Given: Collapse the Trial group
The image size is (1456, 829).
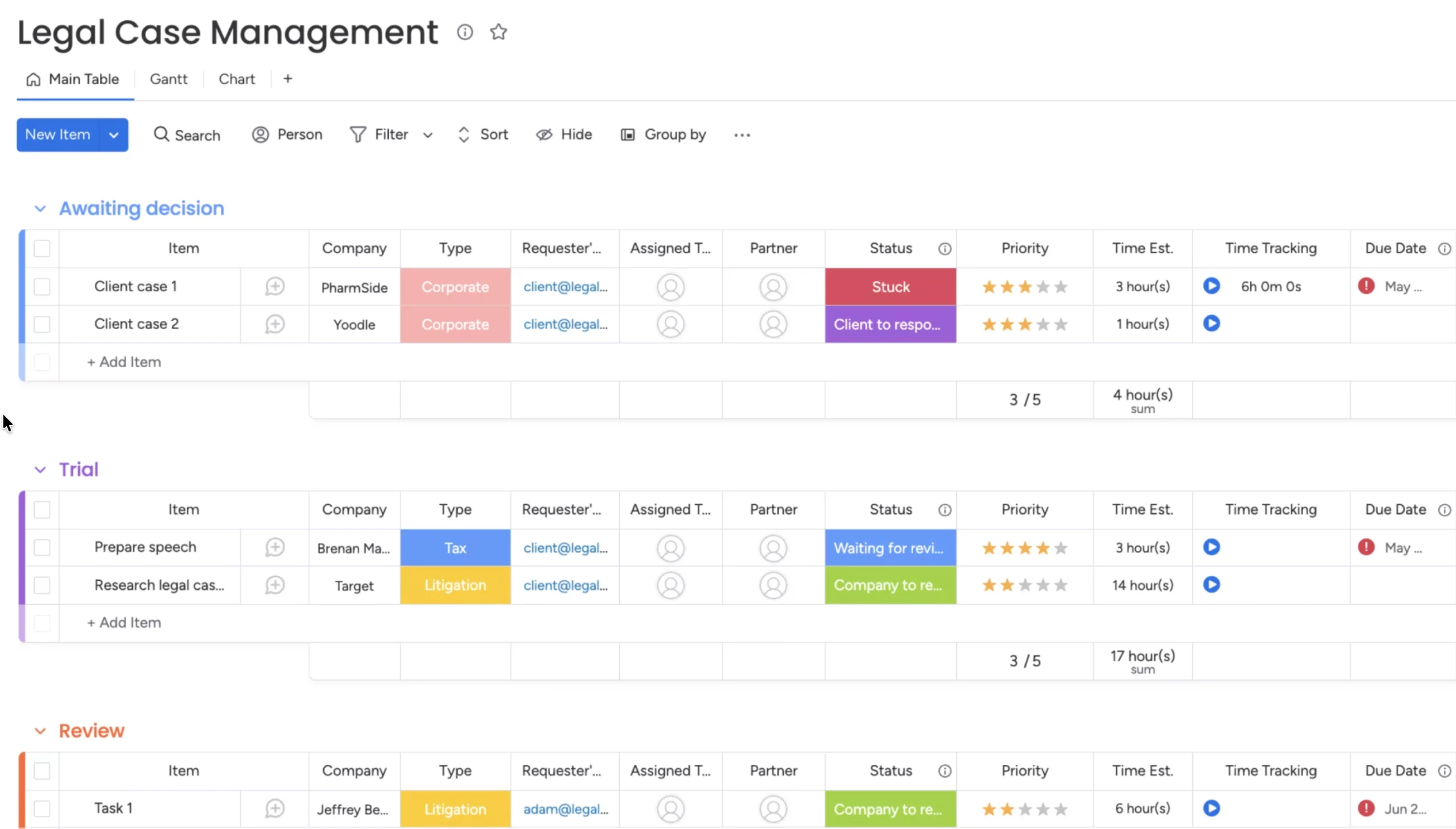Looking at the screenshot, I should [x=40, y=469].
